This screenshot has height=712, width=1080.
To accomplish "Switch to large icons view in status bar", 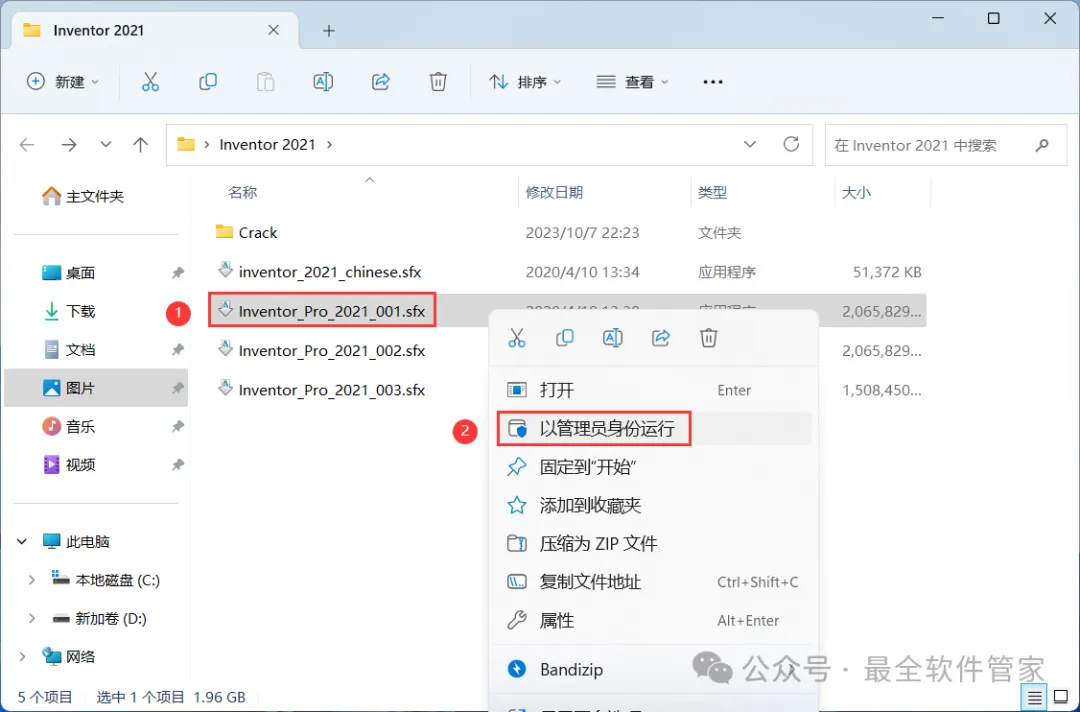I will (1061, 698).
